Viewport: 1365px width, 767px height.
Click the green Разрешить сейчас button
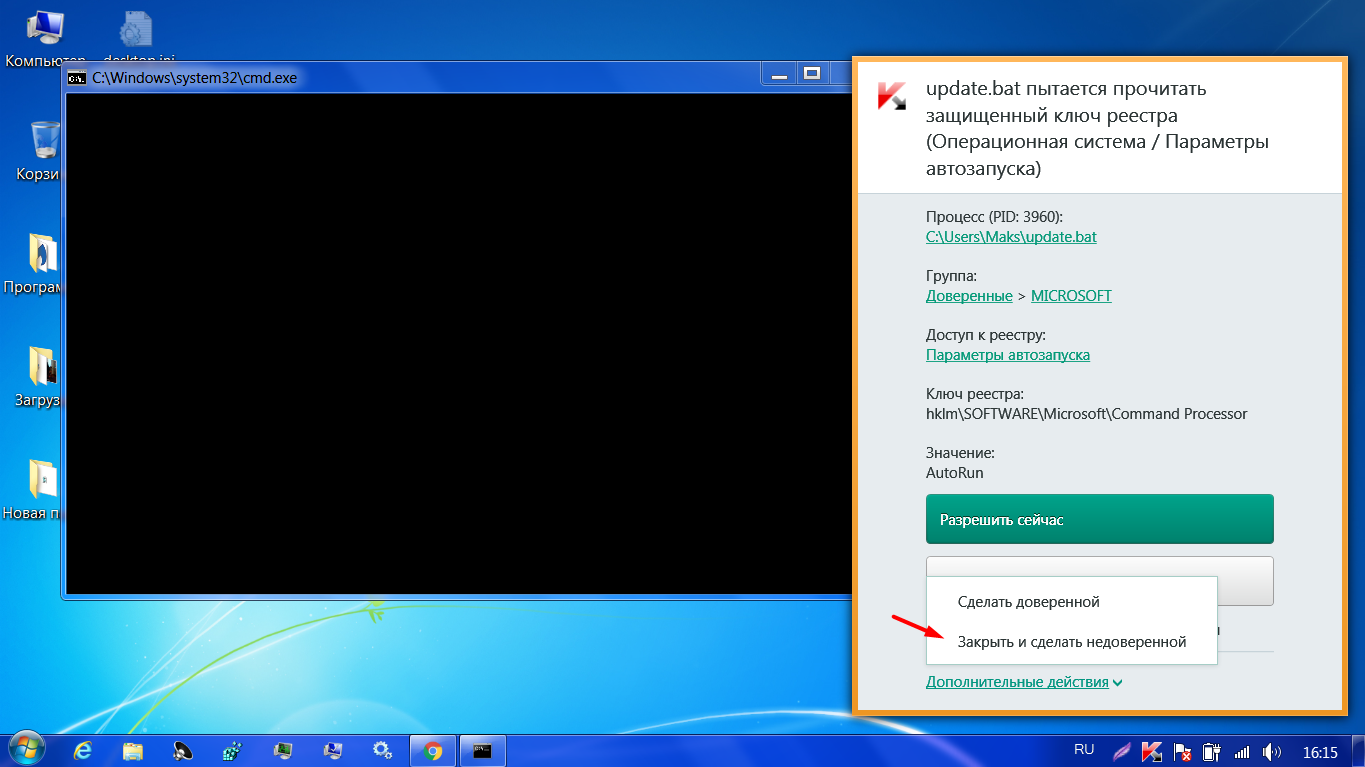click(x=1100, y=520)
